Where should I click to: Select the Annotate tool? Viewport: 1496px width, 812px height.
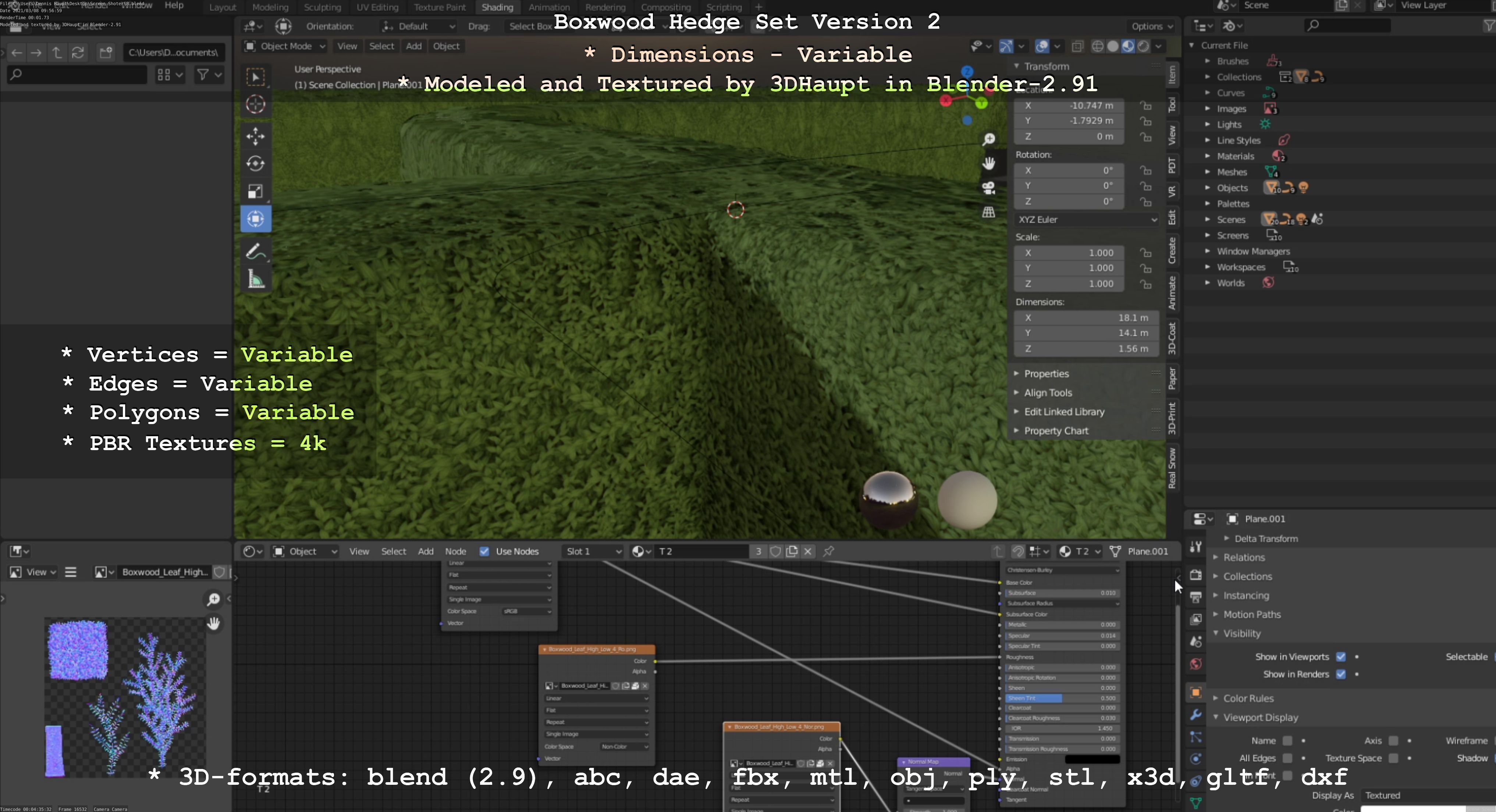click(256, 251)
